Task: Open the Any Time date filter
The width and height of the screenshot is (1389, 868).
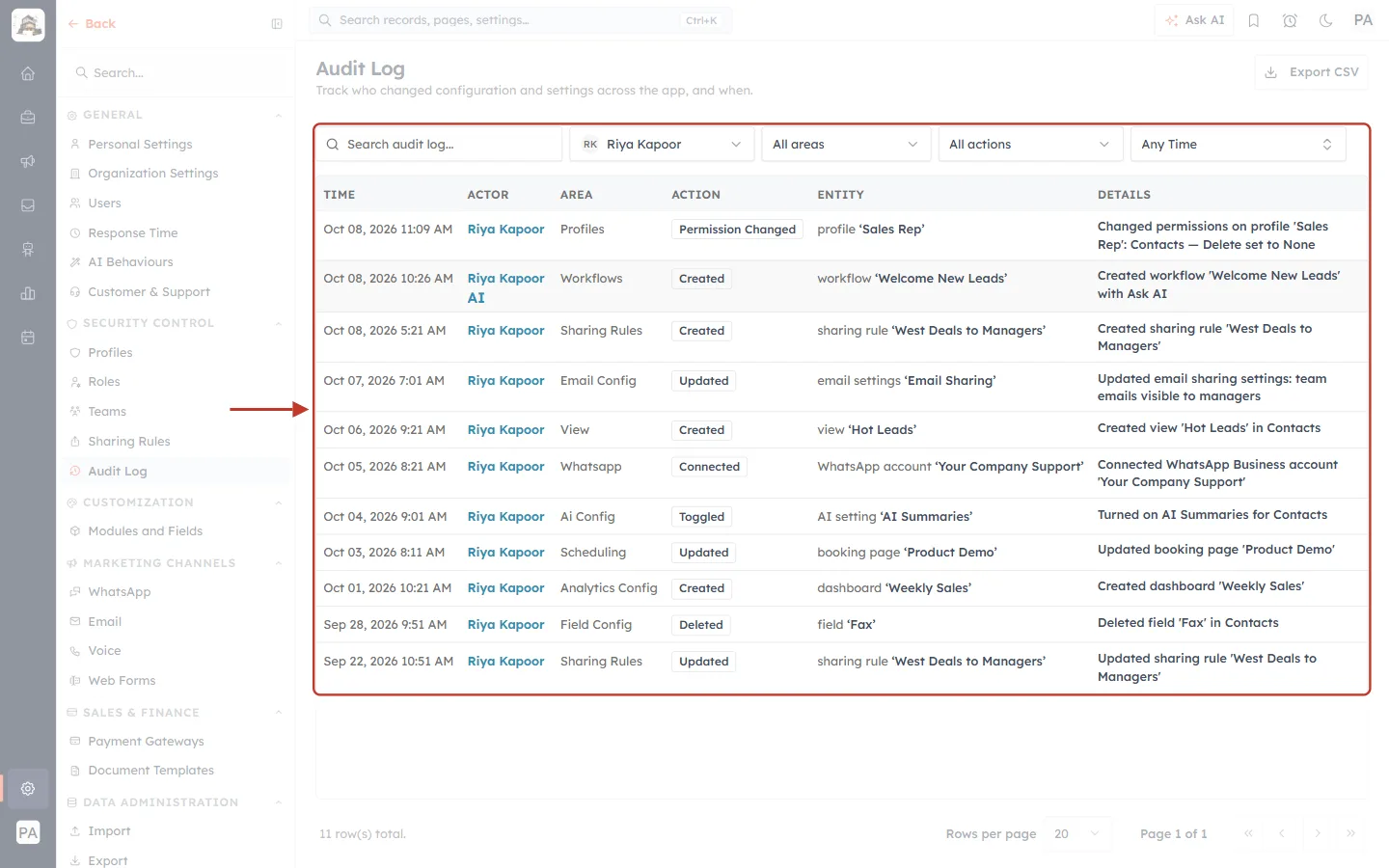Action: pos(1238,145)
